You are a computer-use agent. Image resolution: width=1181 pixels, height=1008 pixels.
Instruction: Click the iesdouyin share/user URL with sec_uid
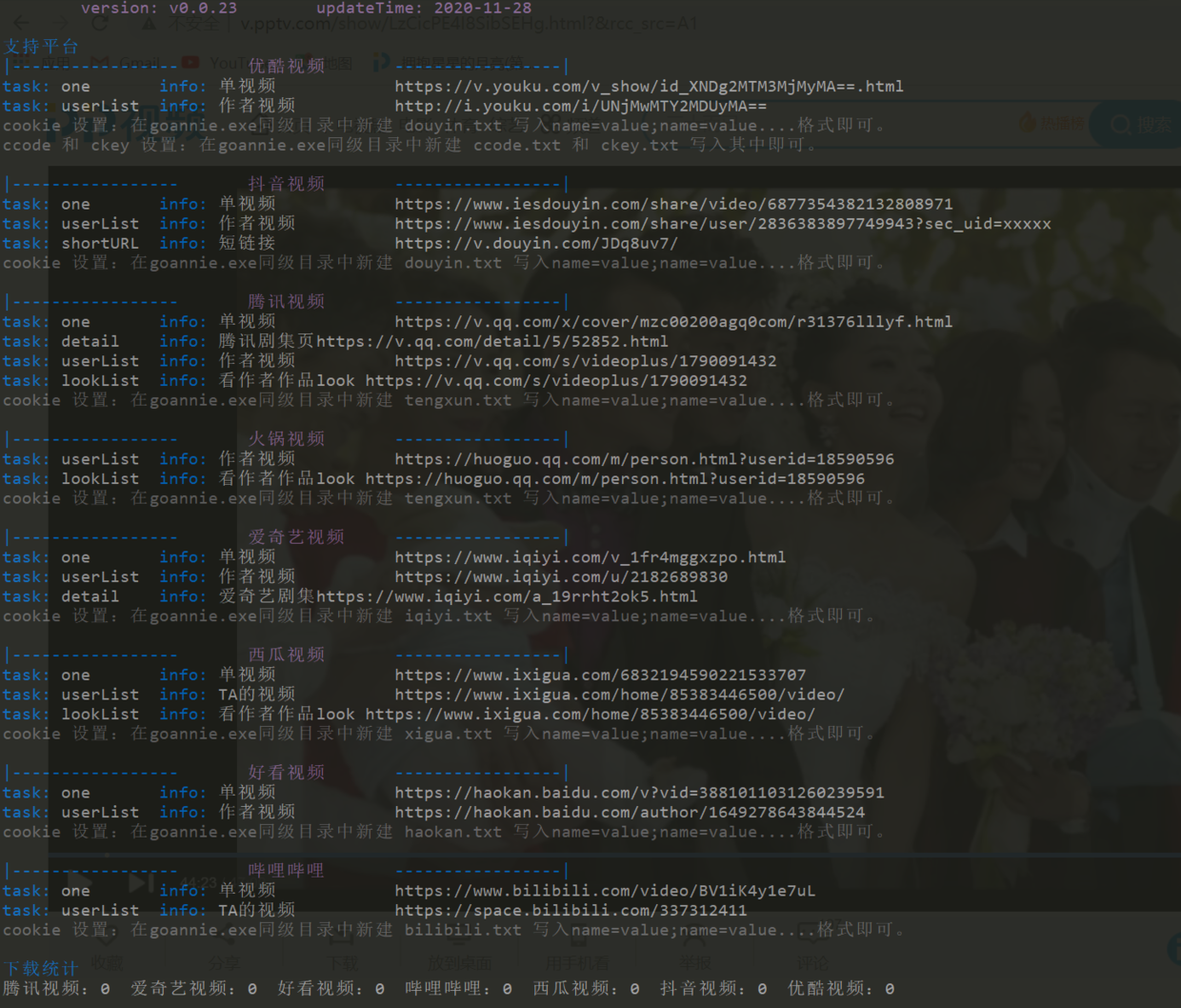point(723,224)
